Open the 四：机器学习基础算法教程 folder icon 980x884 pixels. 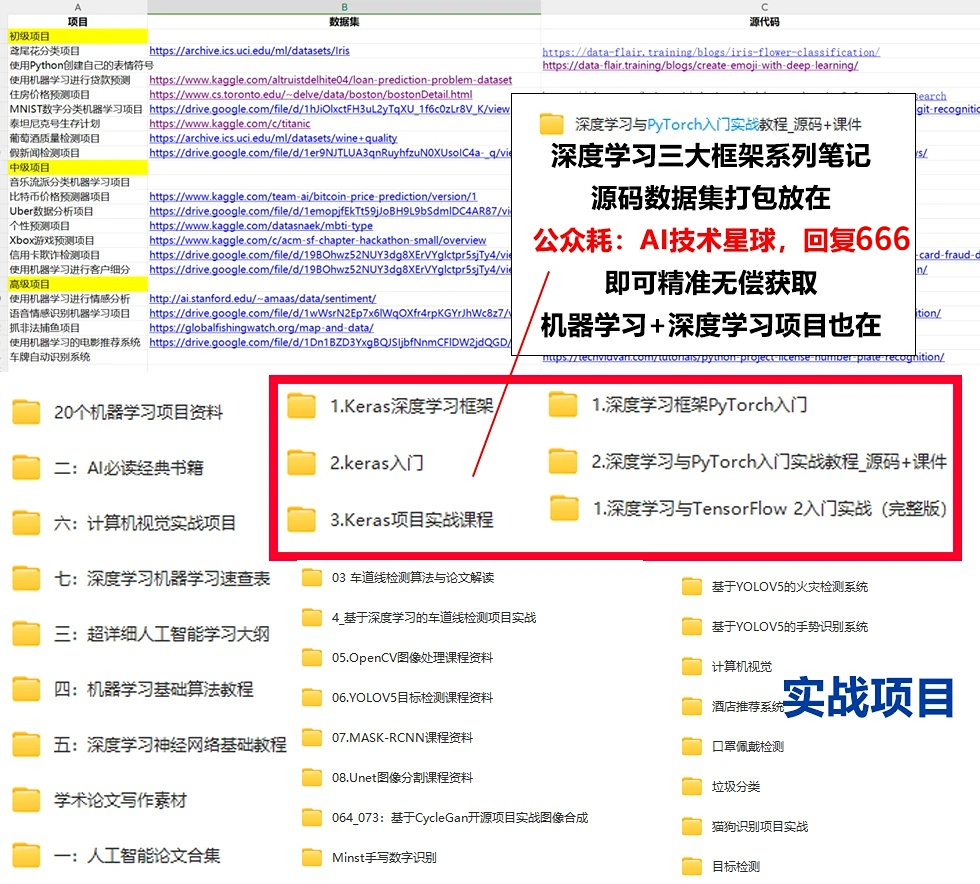coord(26,689)
